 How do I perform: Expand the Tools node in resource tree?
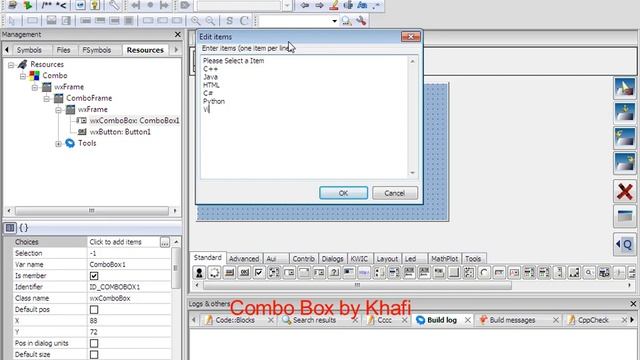click(x=58, y=144)
